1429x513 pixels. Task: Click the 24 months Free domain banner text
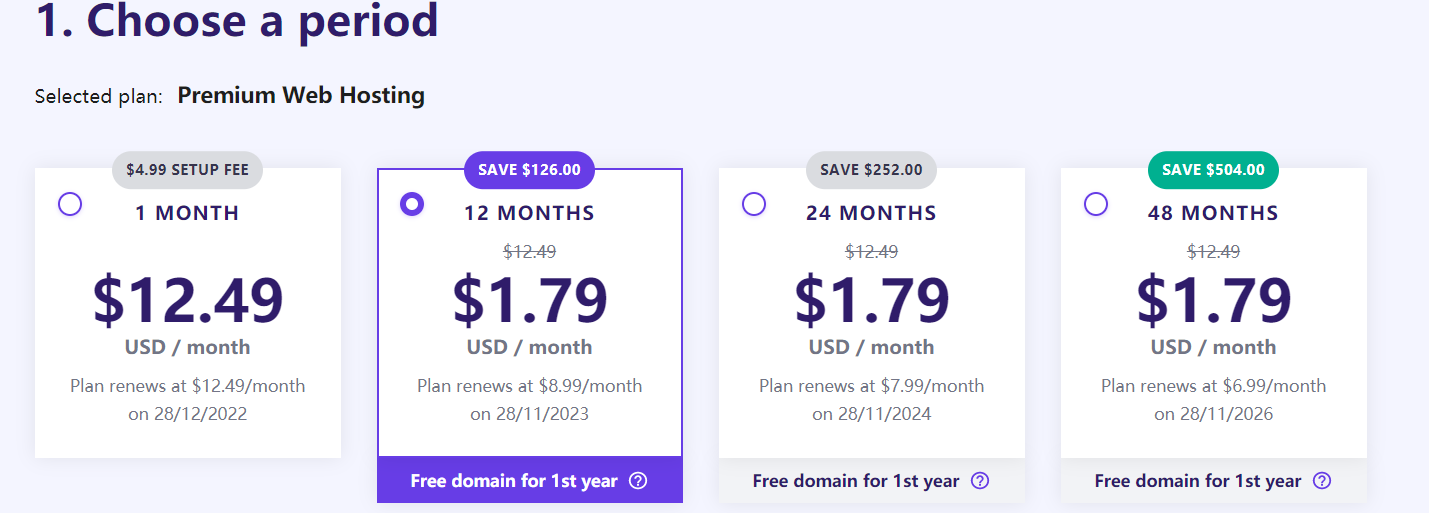click(x=856, y=481)
